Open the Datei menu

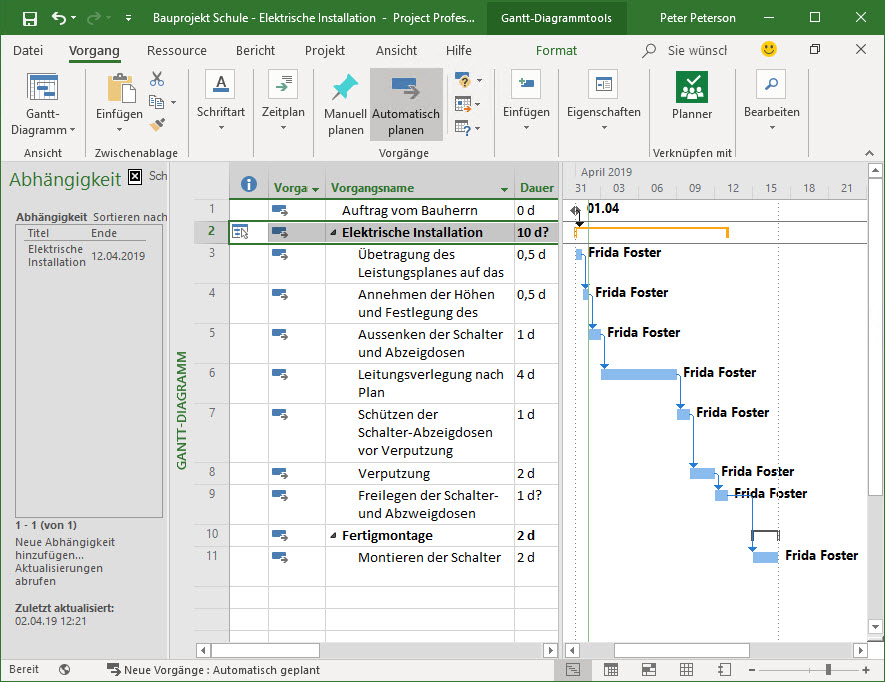[x=28, y=51]
